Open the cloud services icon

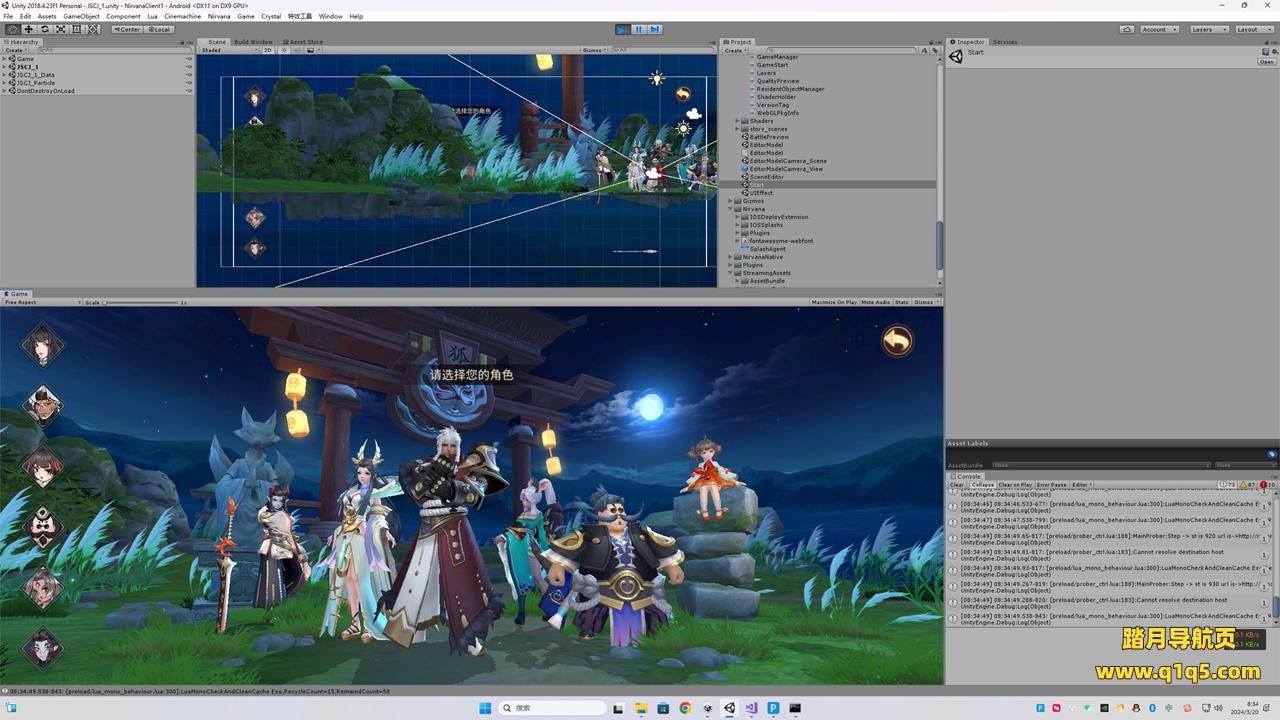click(1127, 29)
